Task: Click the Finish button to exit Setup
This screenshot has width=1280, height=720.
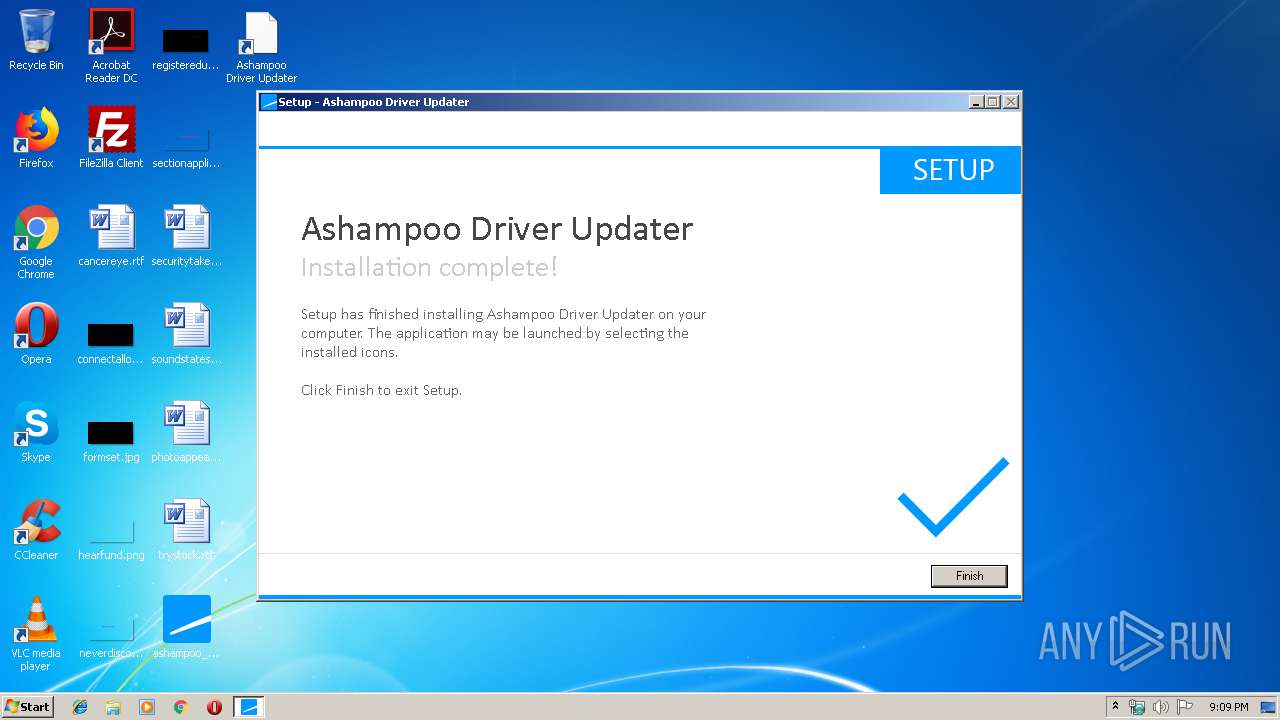Action: click(x=969, y=576)
